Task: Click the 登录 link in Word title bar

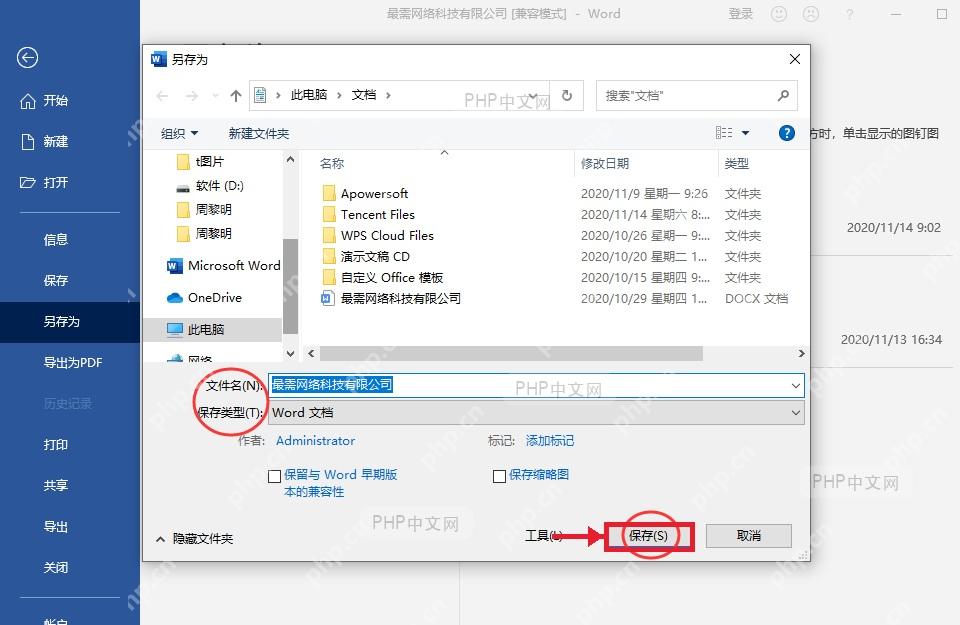Action: [x=741, y=13]
